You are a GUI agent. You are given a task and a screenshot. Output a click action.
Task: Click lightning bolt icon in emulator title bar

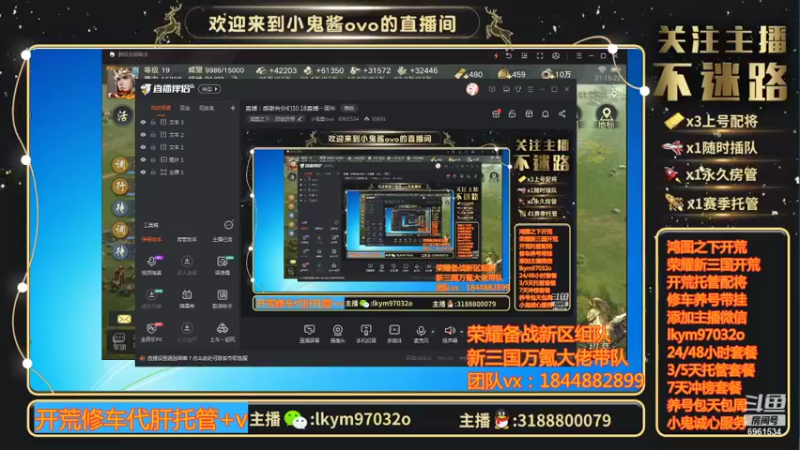[495, 55]
